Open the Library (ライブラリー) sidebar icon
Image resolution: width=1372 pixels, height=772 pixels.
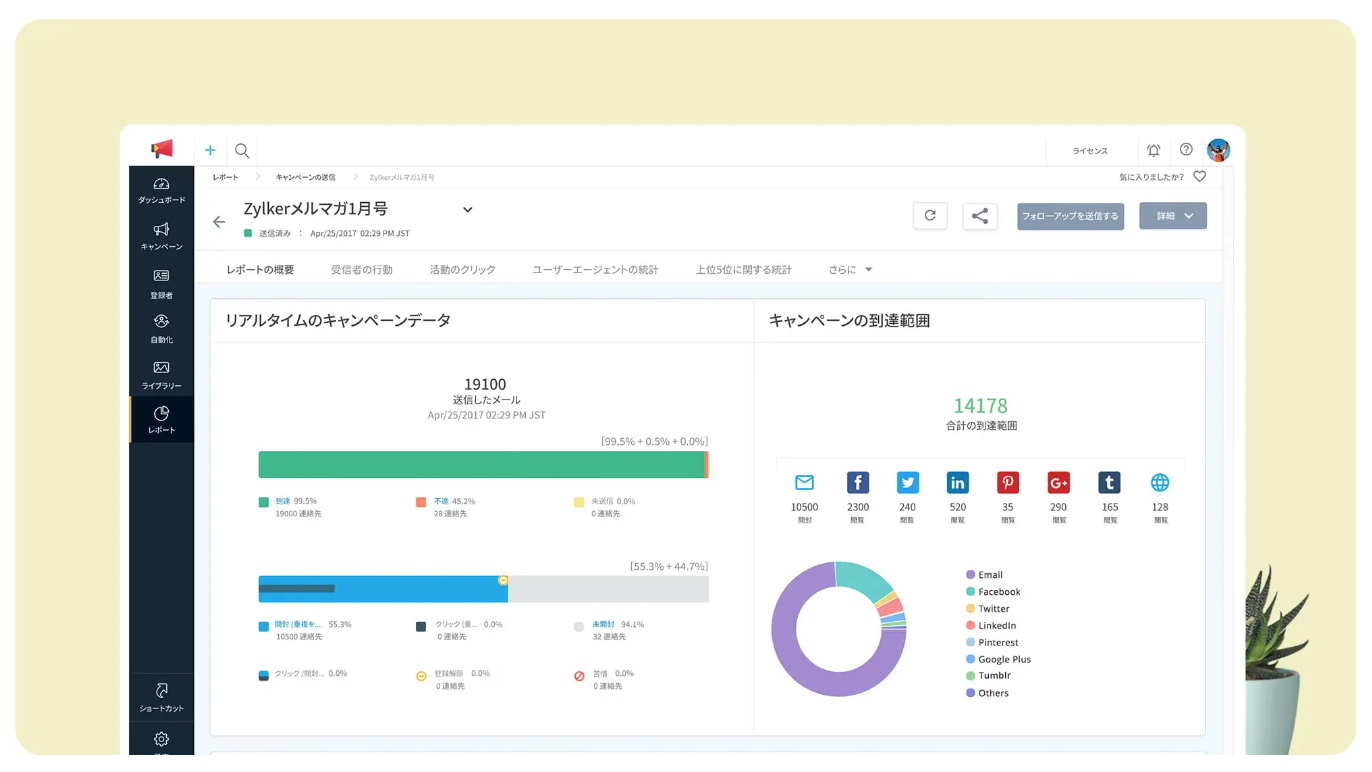click(x=161, y=368)
